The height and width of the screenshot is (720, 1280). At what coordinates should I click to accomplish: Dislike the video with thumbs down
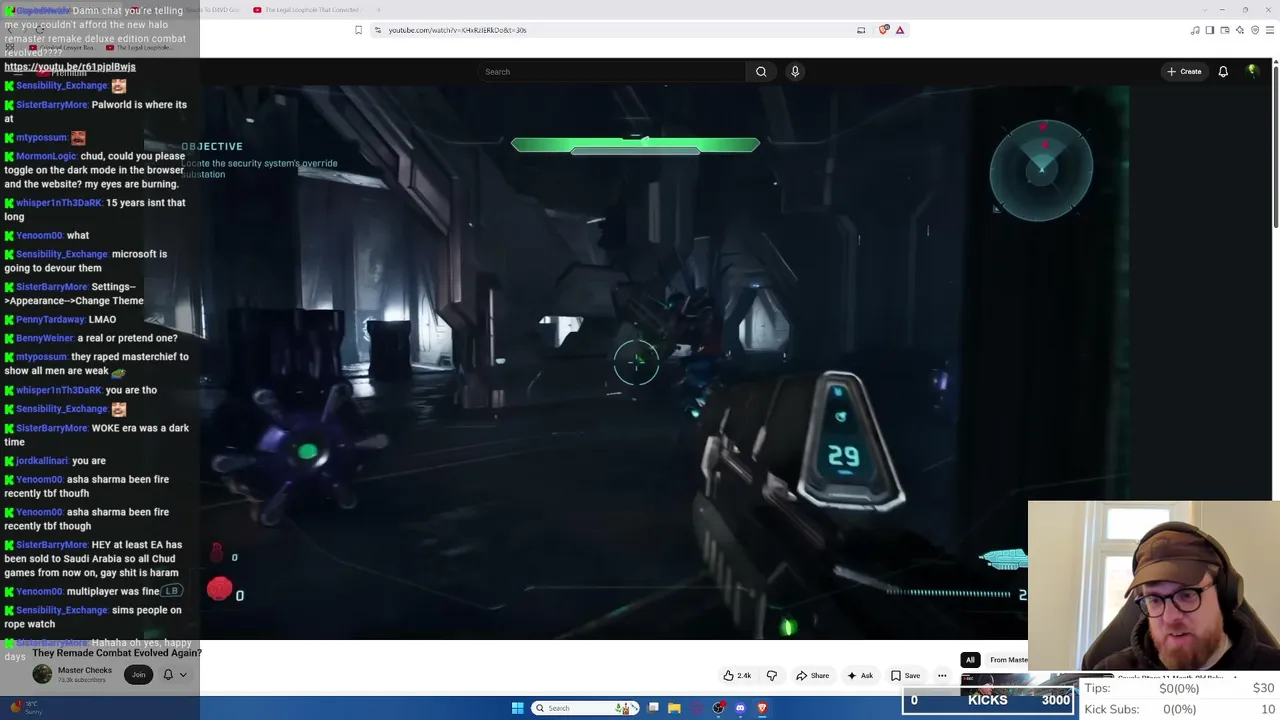point(771,676)
